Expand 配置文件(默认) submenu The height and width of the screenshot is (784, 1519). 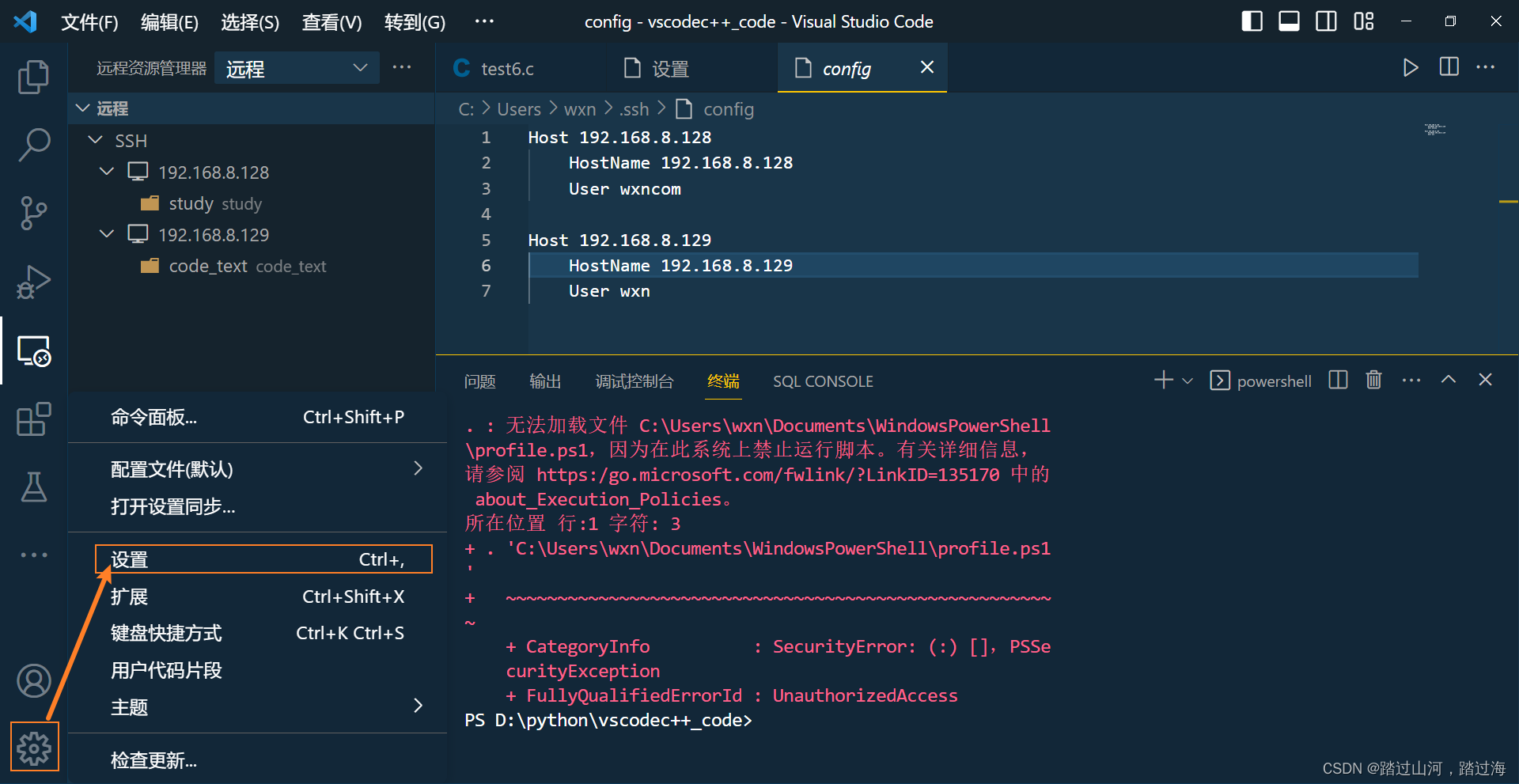[x=258, y=469]
